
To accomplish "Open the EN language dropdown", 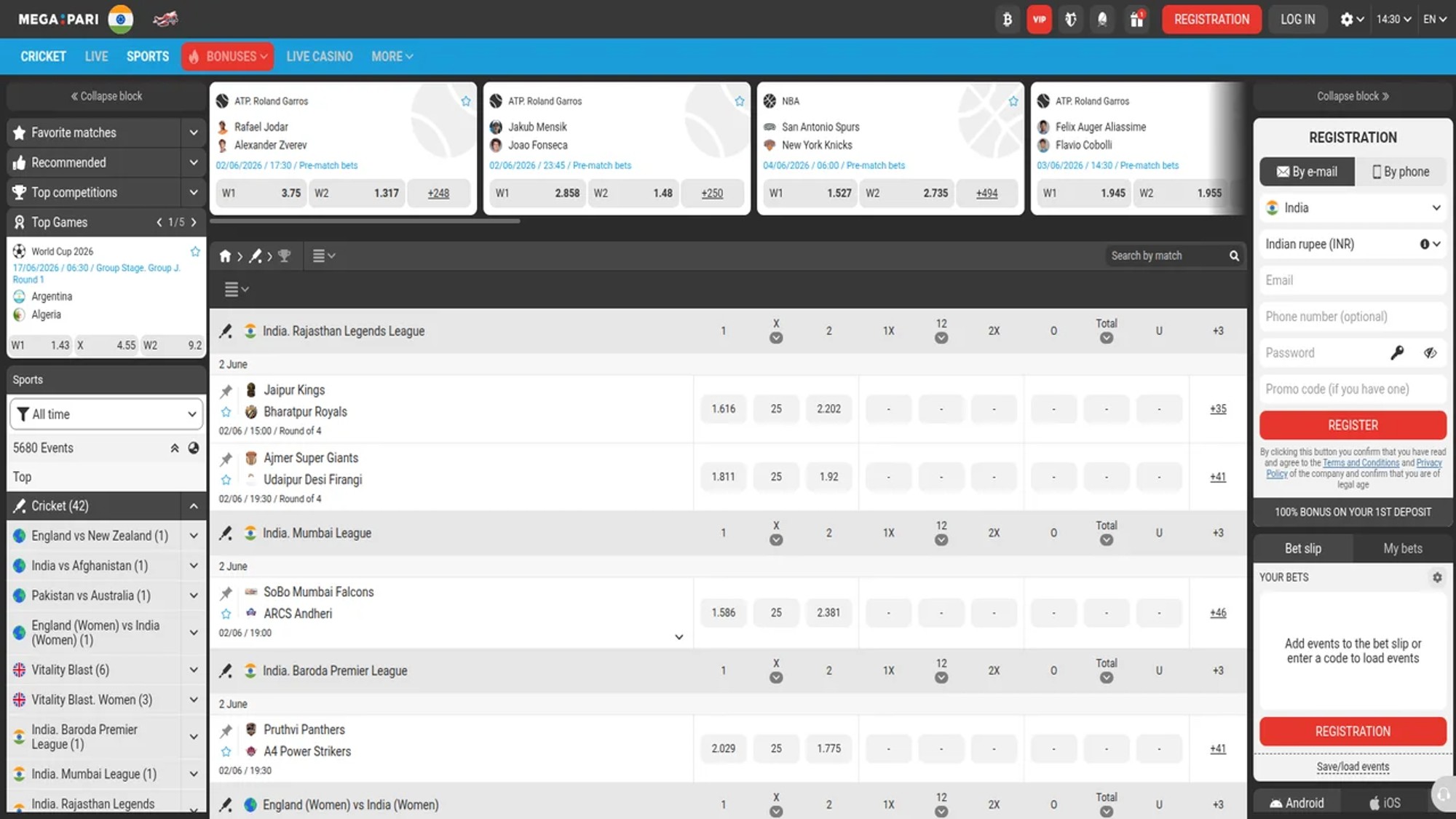I will pyautogui.click(x=1435, y=20).
